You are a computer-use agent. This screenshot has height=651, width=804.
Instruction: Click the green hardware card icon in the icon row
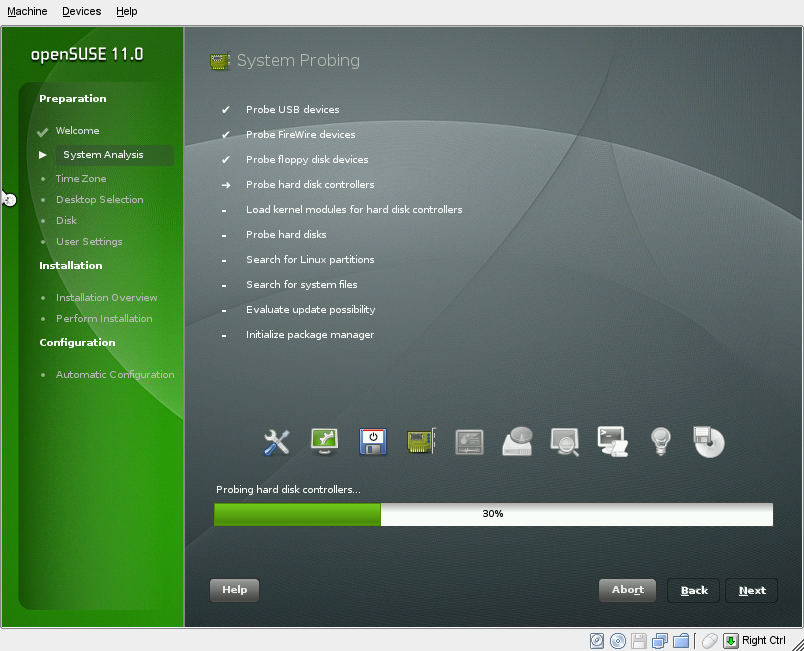click(x=421, y=441)
